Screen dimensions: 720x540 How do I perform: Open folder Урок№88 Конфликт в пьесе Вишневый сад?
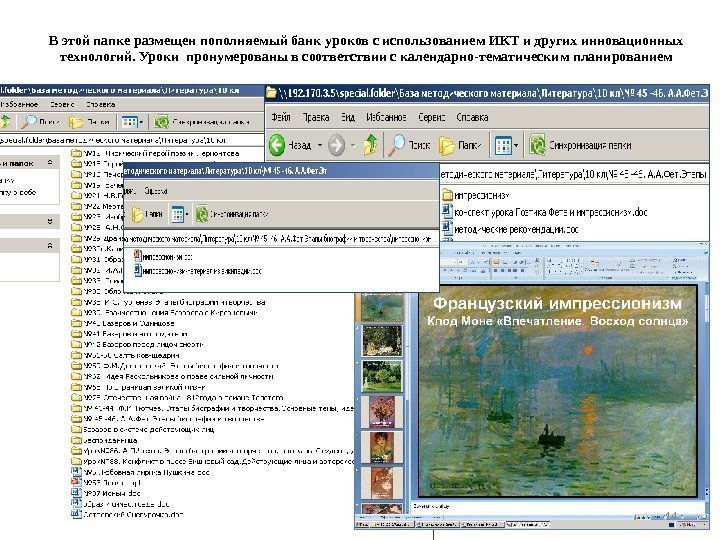(212, 461)
